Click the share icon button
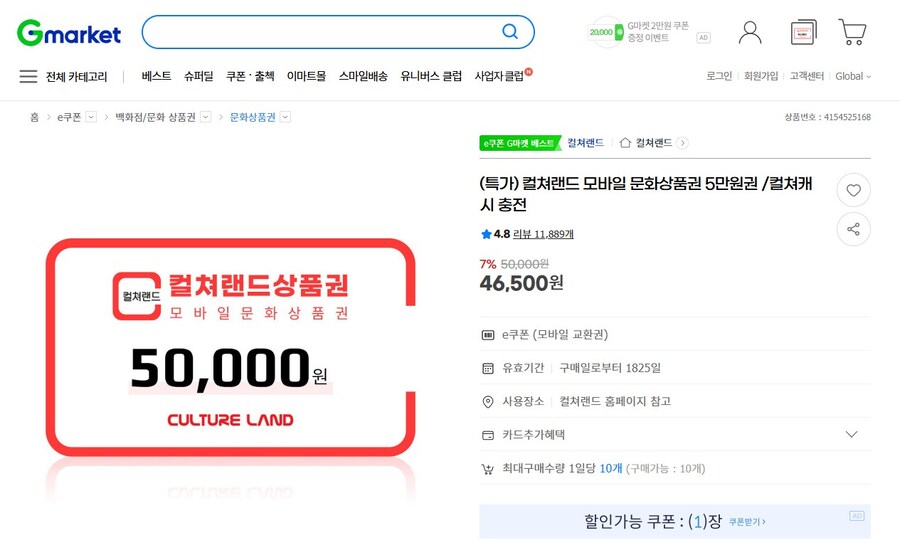The image size is (900, 555). (x=854, y=230)
